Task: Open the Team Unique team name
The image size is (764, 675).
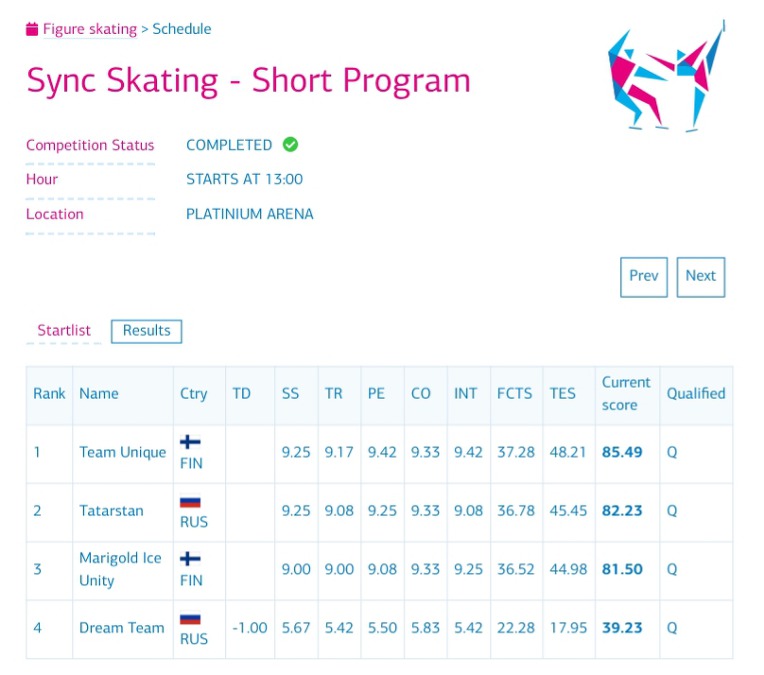Action: [x=123, y=453]
